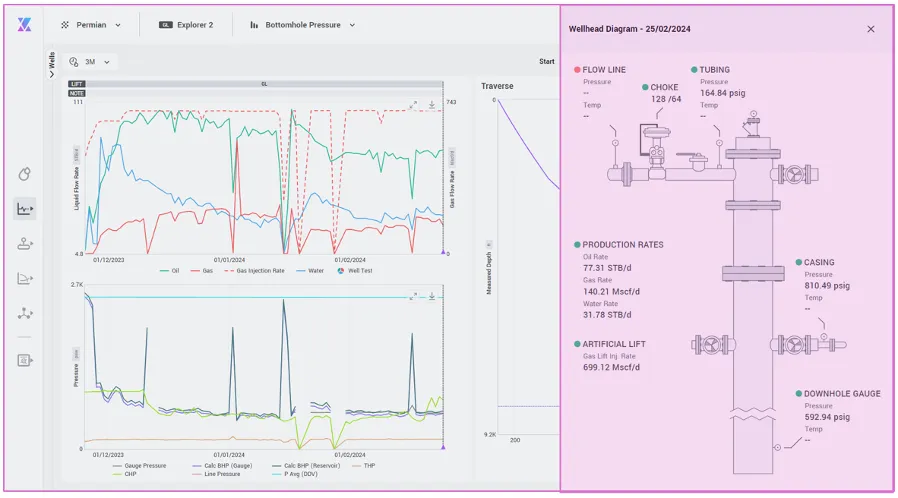Viewport: 898px width, 498px height.
Task: Open the 3M time range dropdown
Action: pyautogui.click(x=89, y=62)
